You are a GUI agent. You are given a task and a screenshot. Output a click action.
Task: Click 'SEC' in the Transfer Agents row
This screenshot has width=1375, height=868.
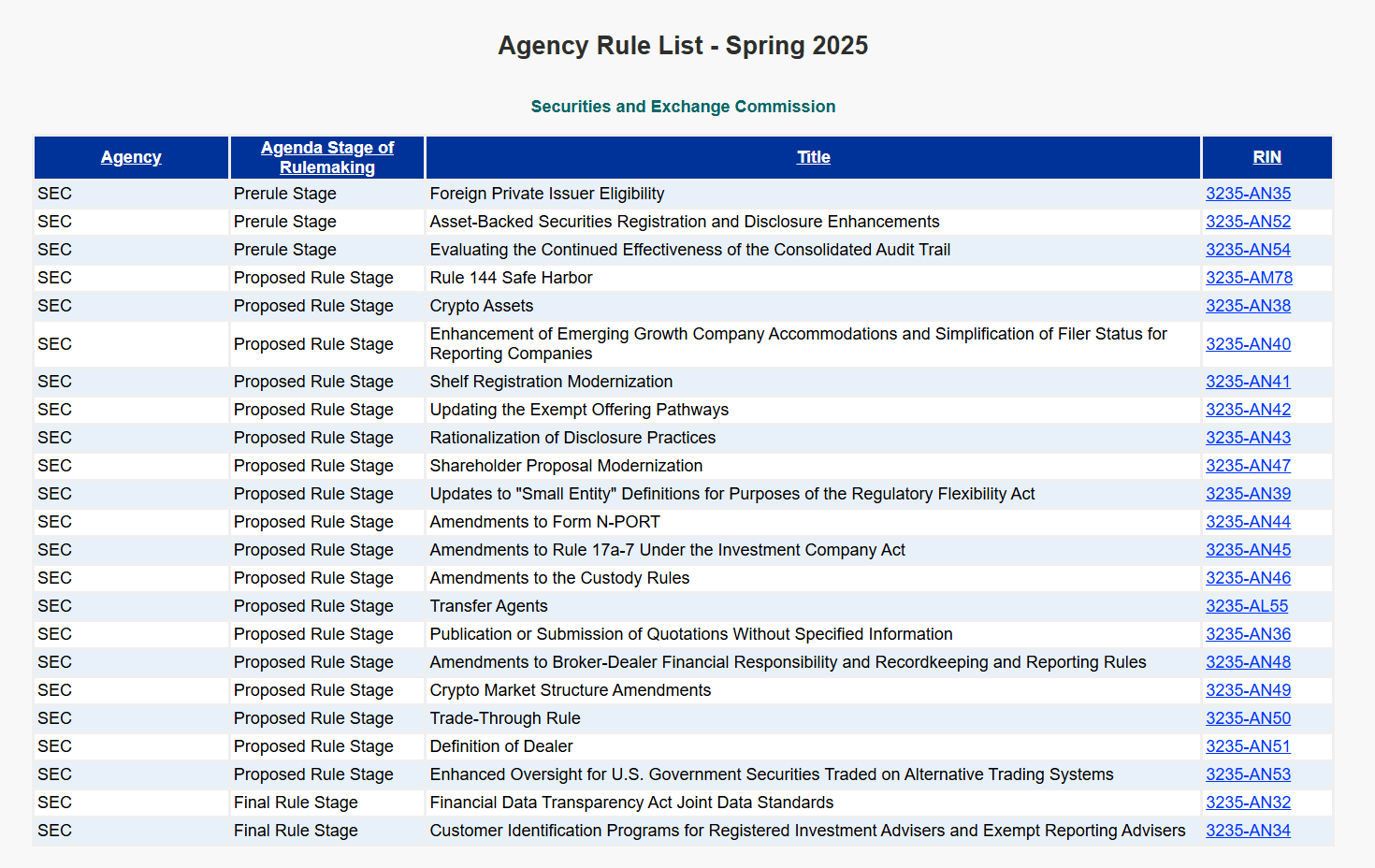pyautogui.click(x=54, y=606)
